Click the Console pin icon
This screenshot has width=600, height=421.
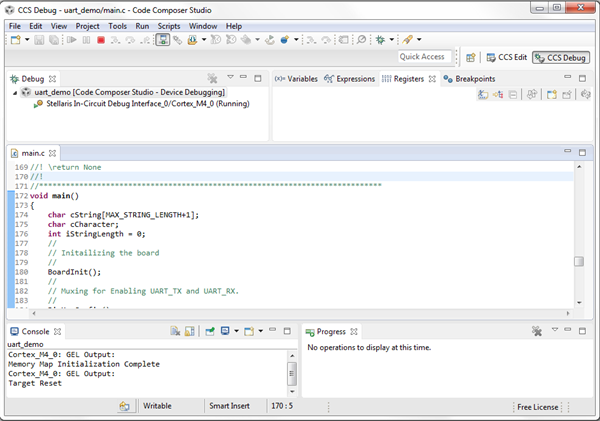point(210,331)
